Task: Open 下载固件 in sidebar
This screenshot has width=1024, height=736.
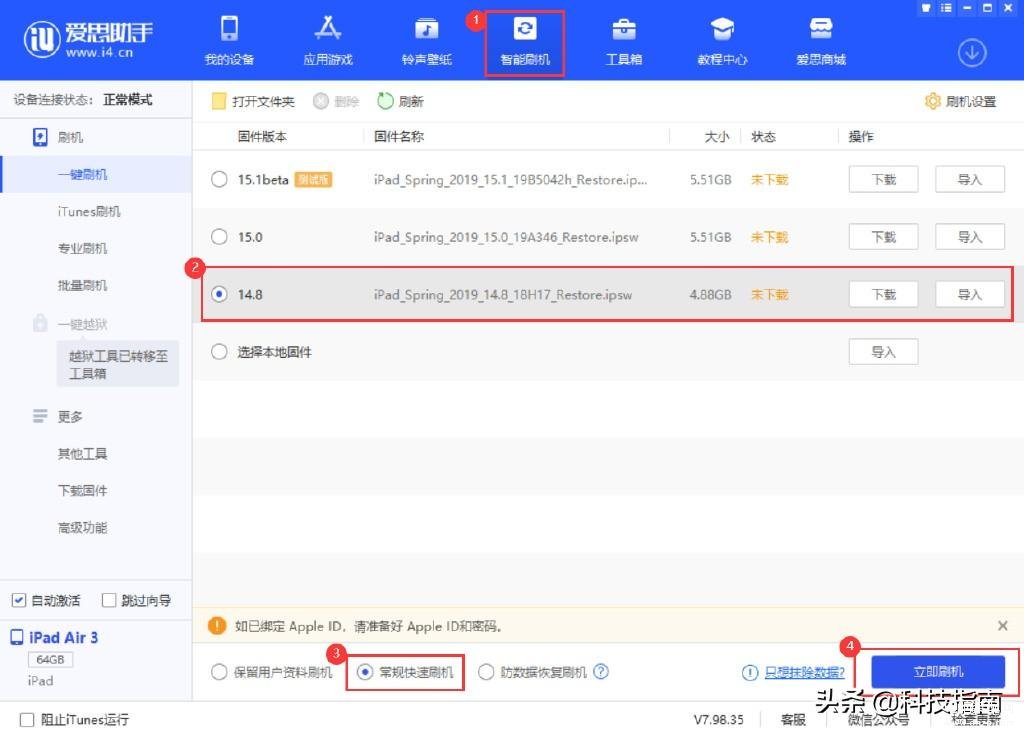Action: 82,490
